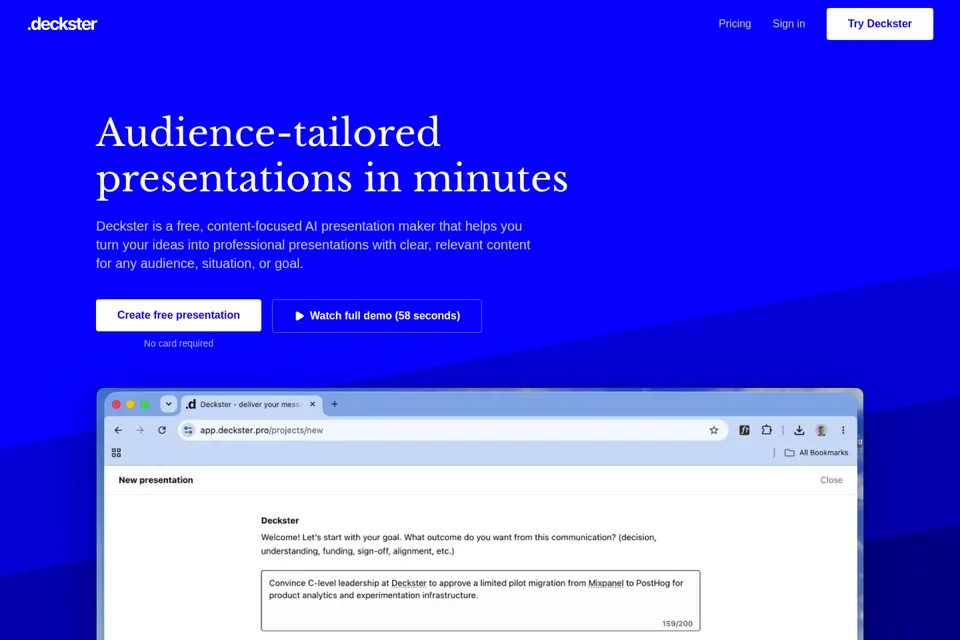Viewport: 960px width, 640px height.
Task: Click the New presentation title
Action: (x=156, y=480)
